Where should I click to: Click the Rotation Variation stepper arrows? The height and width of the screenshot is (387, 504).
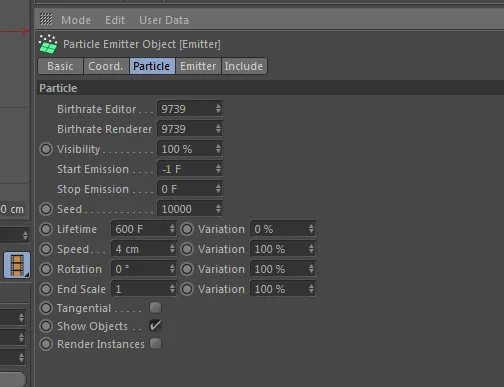coord(311,269)
